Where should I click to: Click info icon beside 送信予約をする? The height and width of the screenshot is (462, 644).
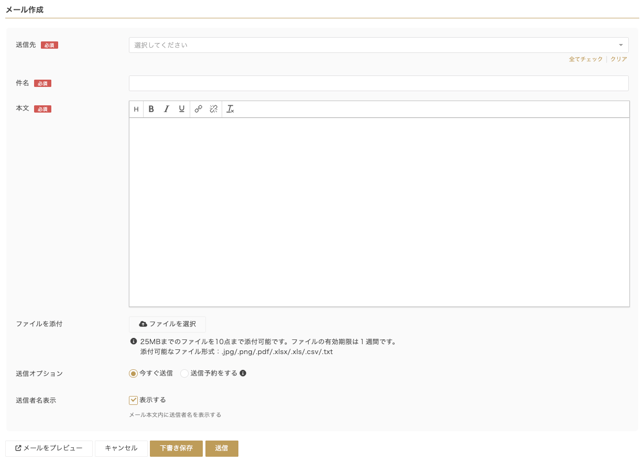pos(243,373)
